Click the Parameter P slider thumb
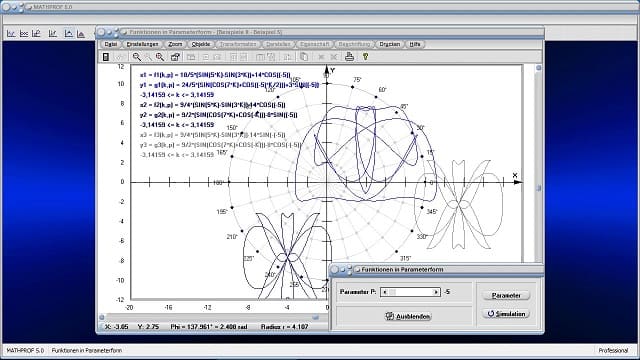The width and height of the screenshot is (640, 360). click(x=392, y=292)
